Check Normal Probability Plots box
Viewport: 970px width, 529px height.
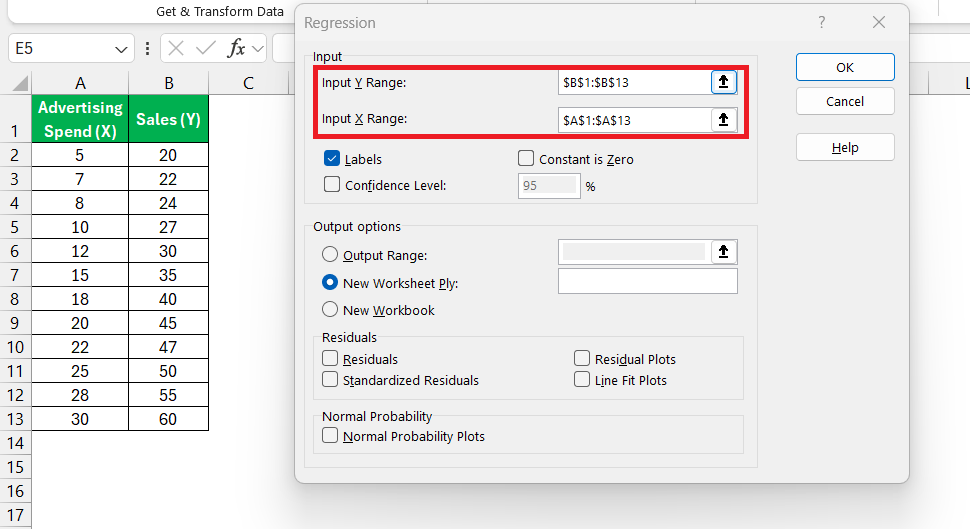pyautogui.click(x=330, y=436)
